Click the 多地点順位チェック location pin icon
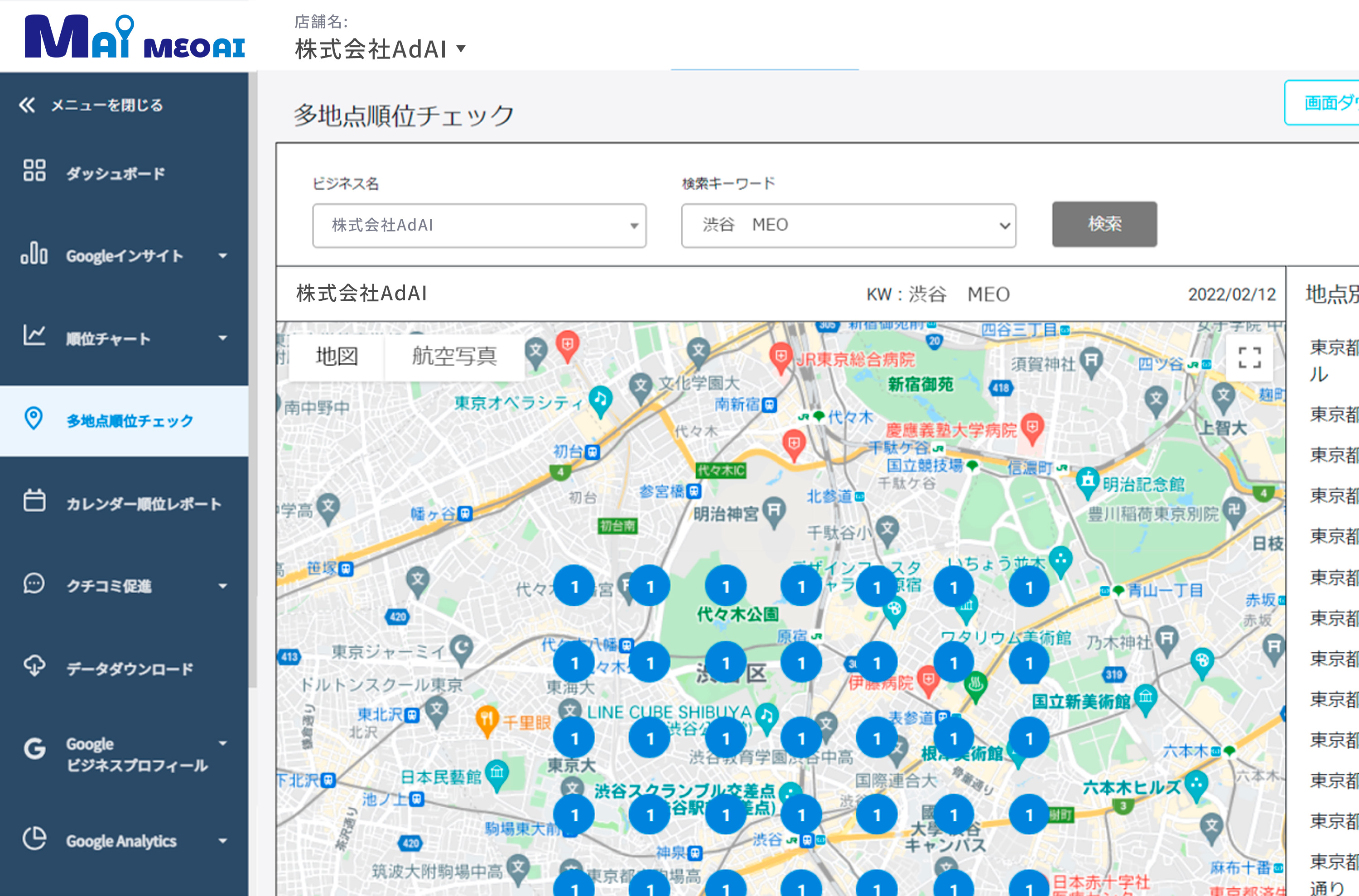This screenshot has width=1359, height=896. 34,418
